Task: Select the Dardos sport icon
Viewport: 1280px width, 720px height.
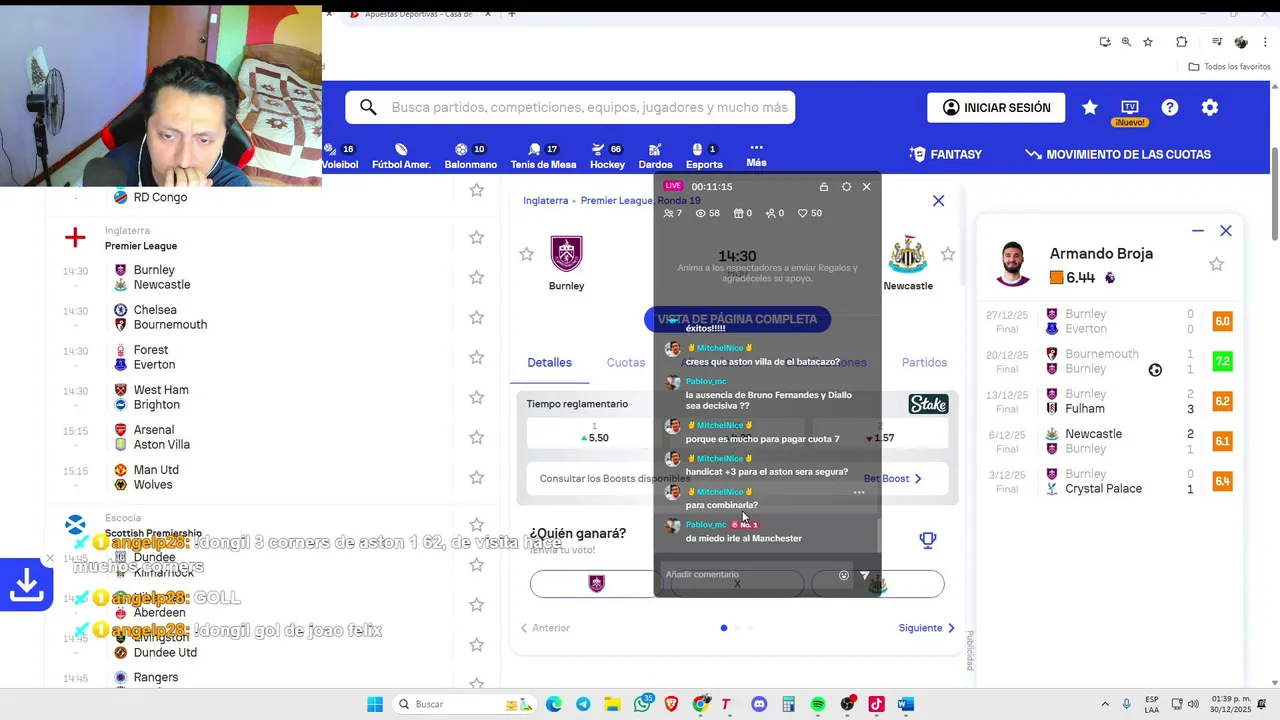Action: (x=655, y=156)
